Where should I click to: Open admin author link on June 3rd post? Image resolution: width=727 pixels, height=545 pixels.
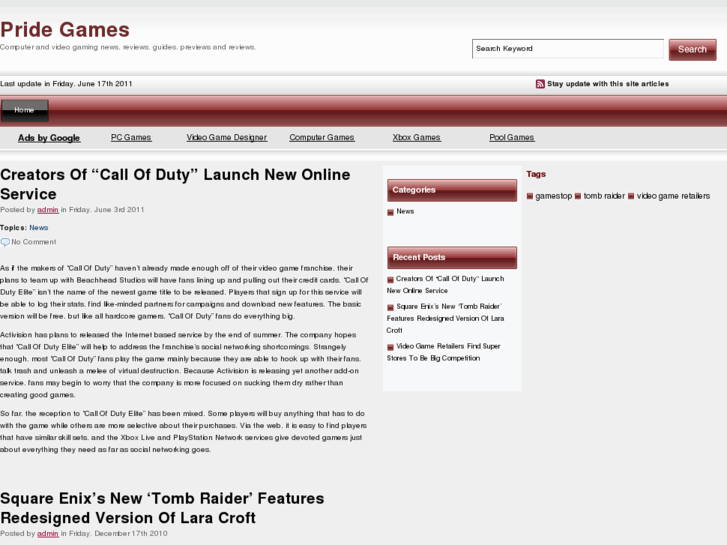coord(48,210)
